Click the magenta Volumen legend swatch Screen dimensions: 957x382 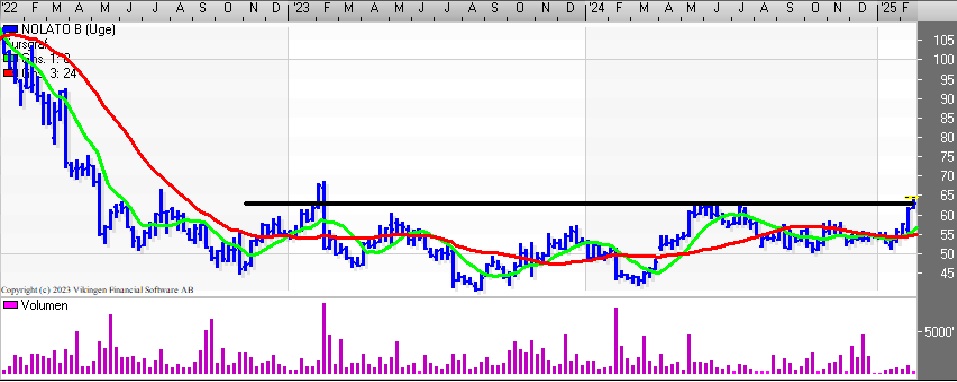click(10, 305)
